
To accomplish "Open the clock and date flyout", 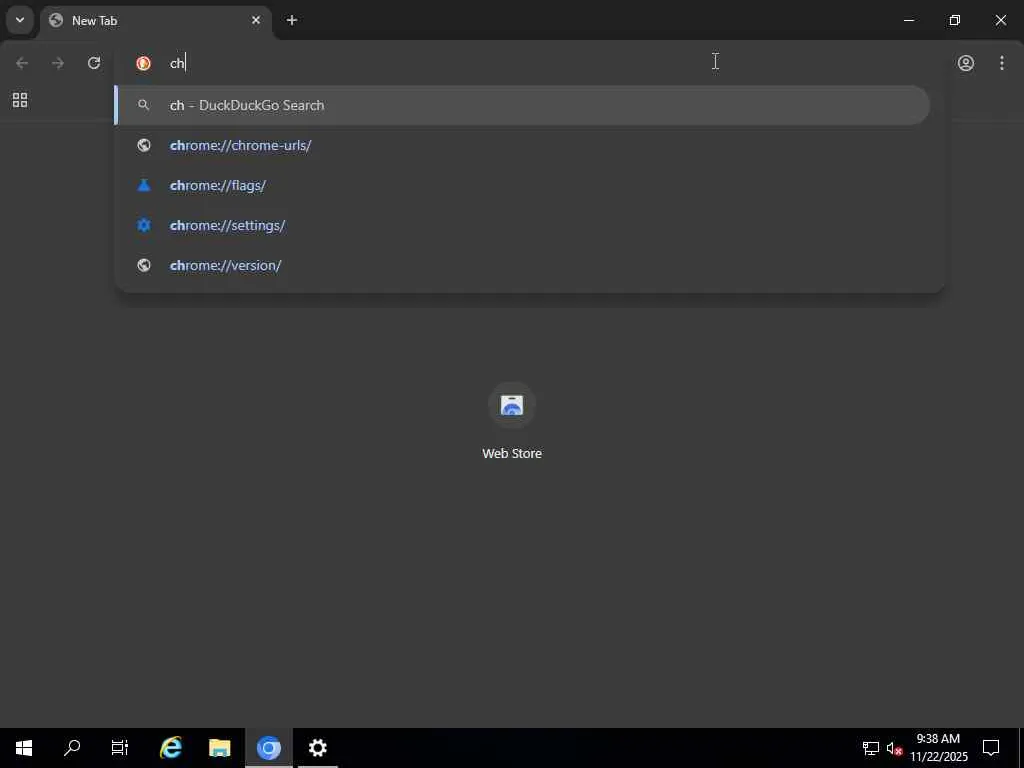I will (x=938, y=748).
